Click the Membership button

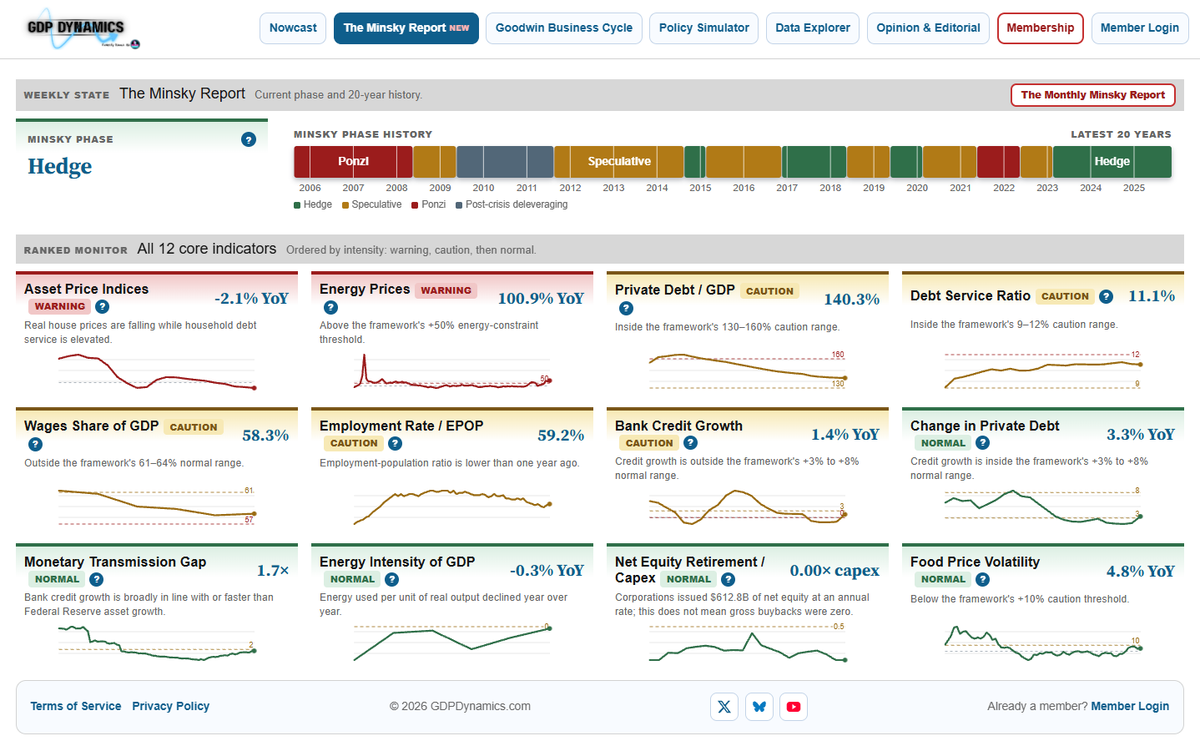[x=1040, y=28]
